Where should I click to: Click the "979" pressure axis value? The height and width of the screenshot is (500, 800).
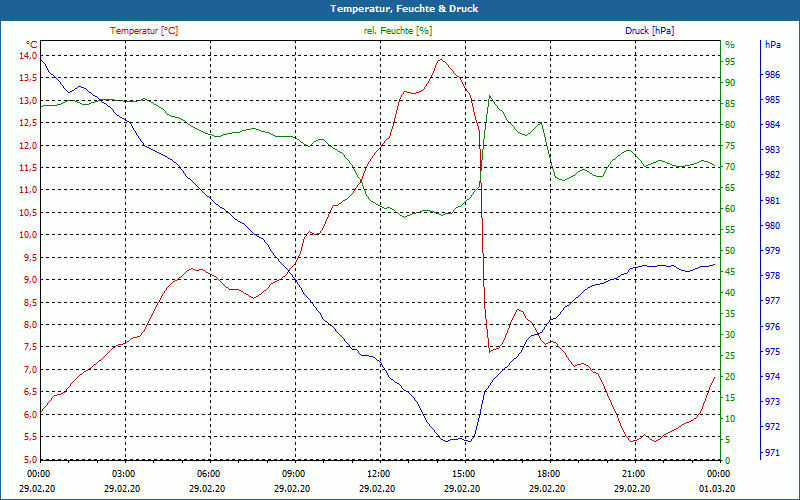point(773,251)
